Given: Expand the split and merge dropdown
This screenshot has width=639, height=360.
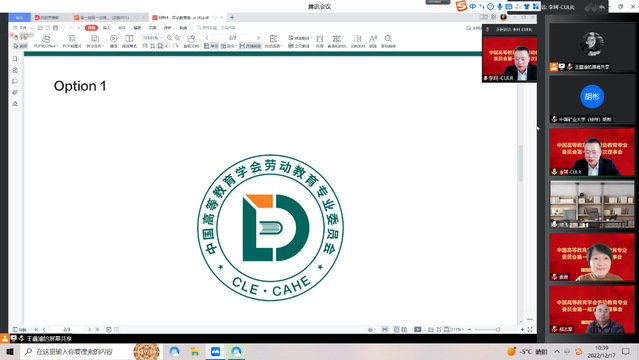Looking at the screenshot, I should click(x=95, y=41).
